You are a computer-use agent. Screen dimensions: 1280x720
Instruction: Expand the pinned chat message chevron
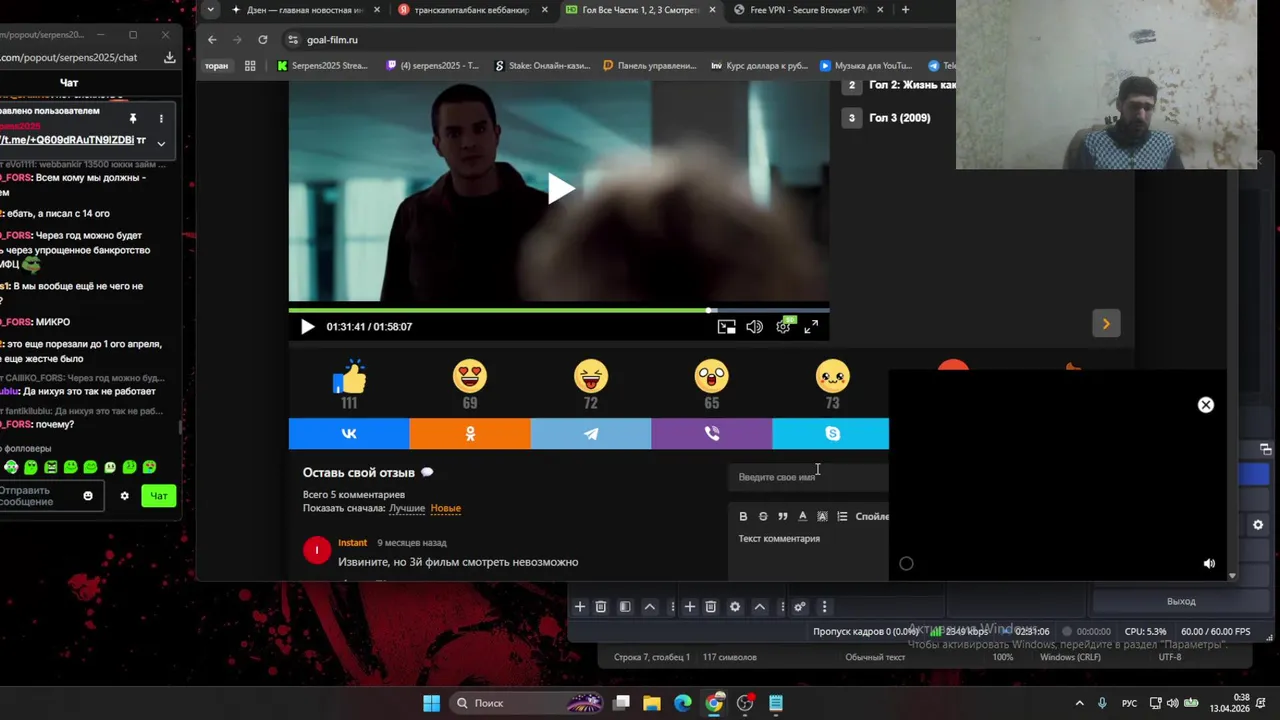tap(161, 143)
